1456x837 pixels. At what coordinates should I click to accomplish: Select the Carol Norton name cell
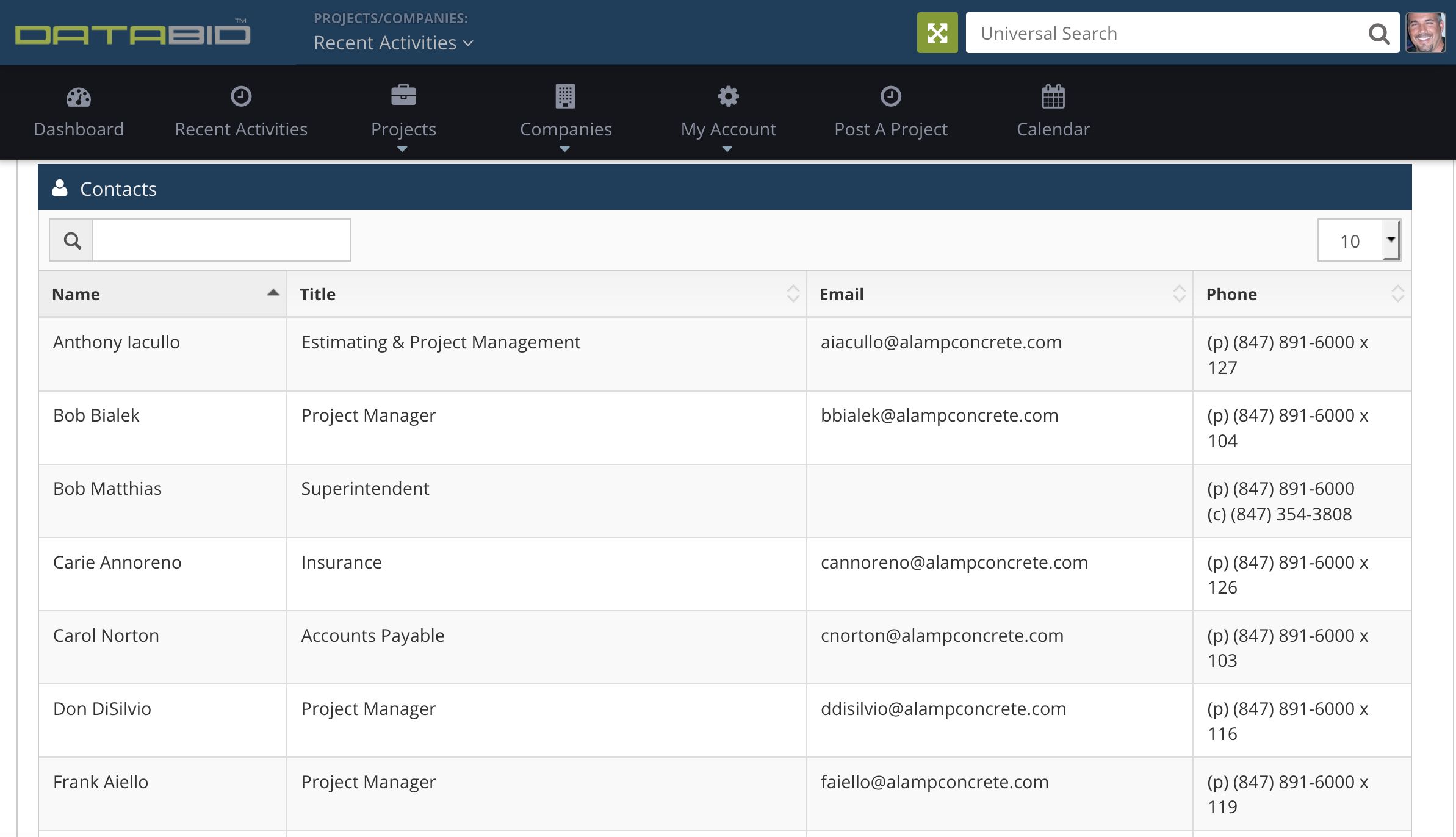pos(162,647)
